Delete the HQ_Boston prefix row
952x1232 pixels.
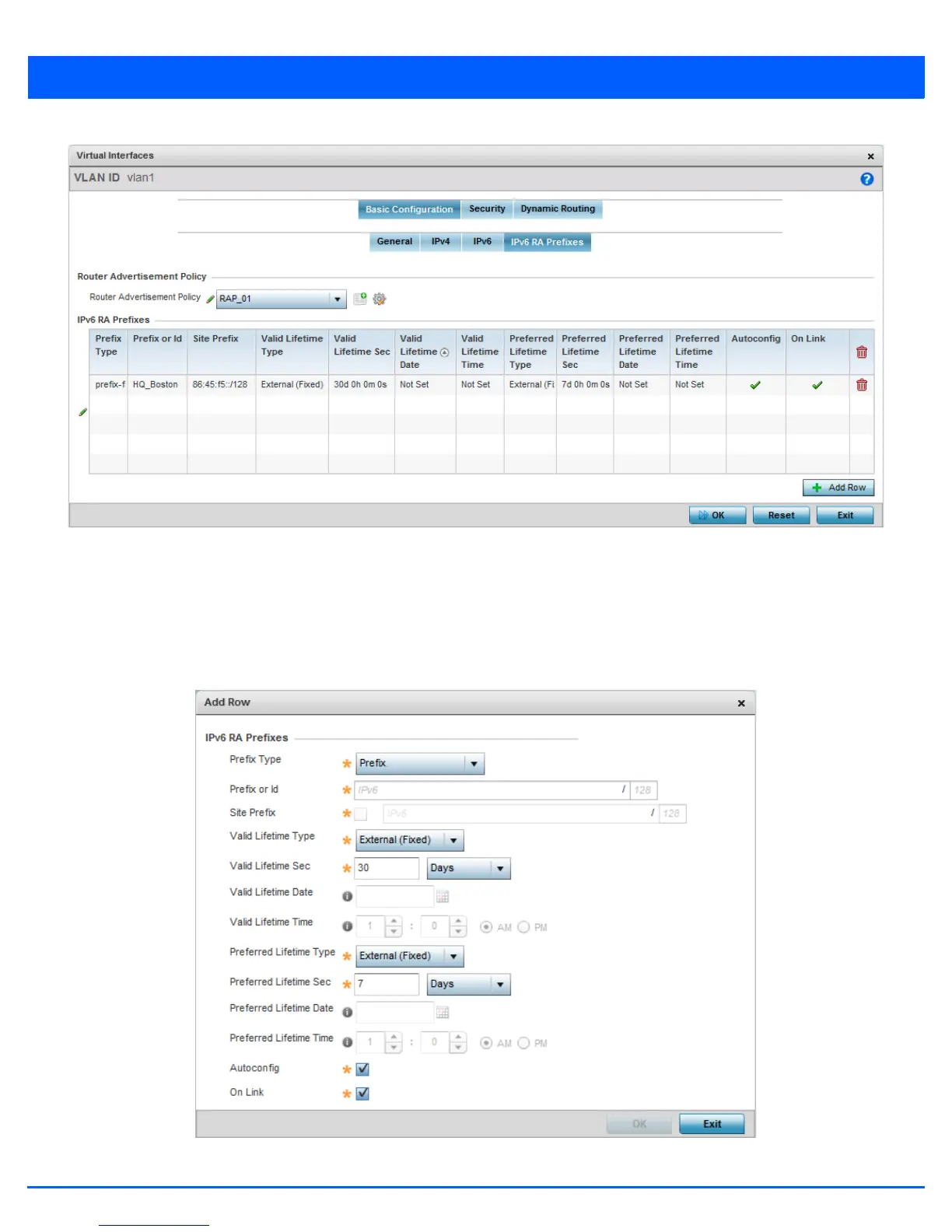tap(862, 385)
